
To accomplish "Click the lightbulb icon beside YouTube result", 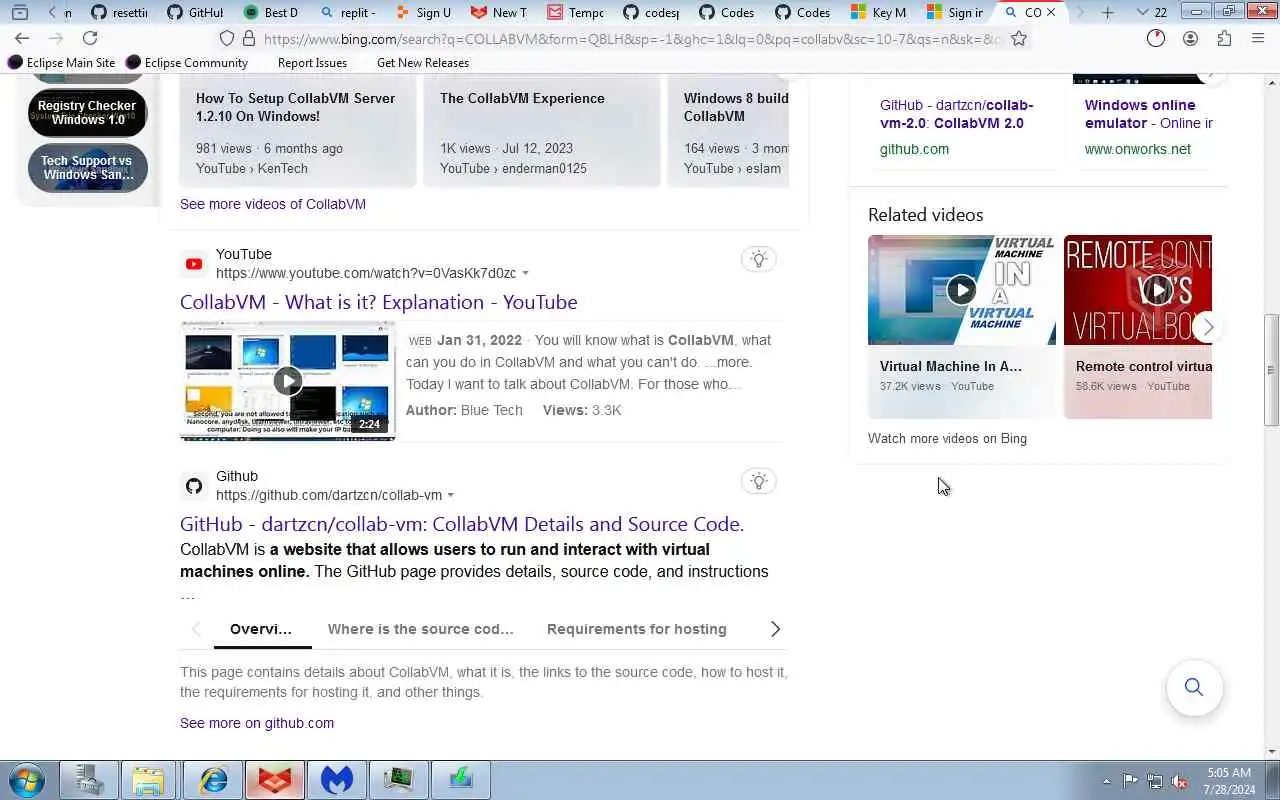I will pyautogui.click(x=759, y=259).
